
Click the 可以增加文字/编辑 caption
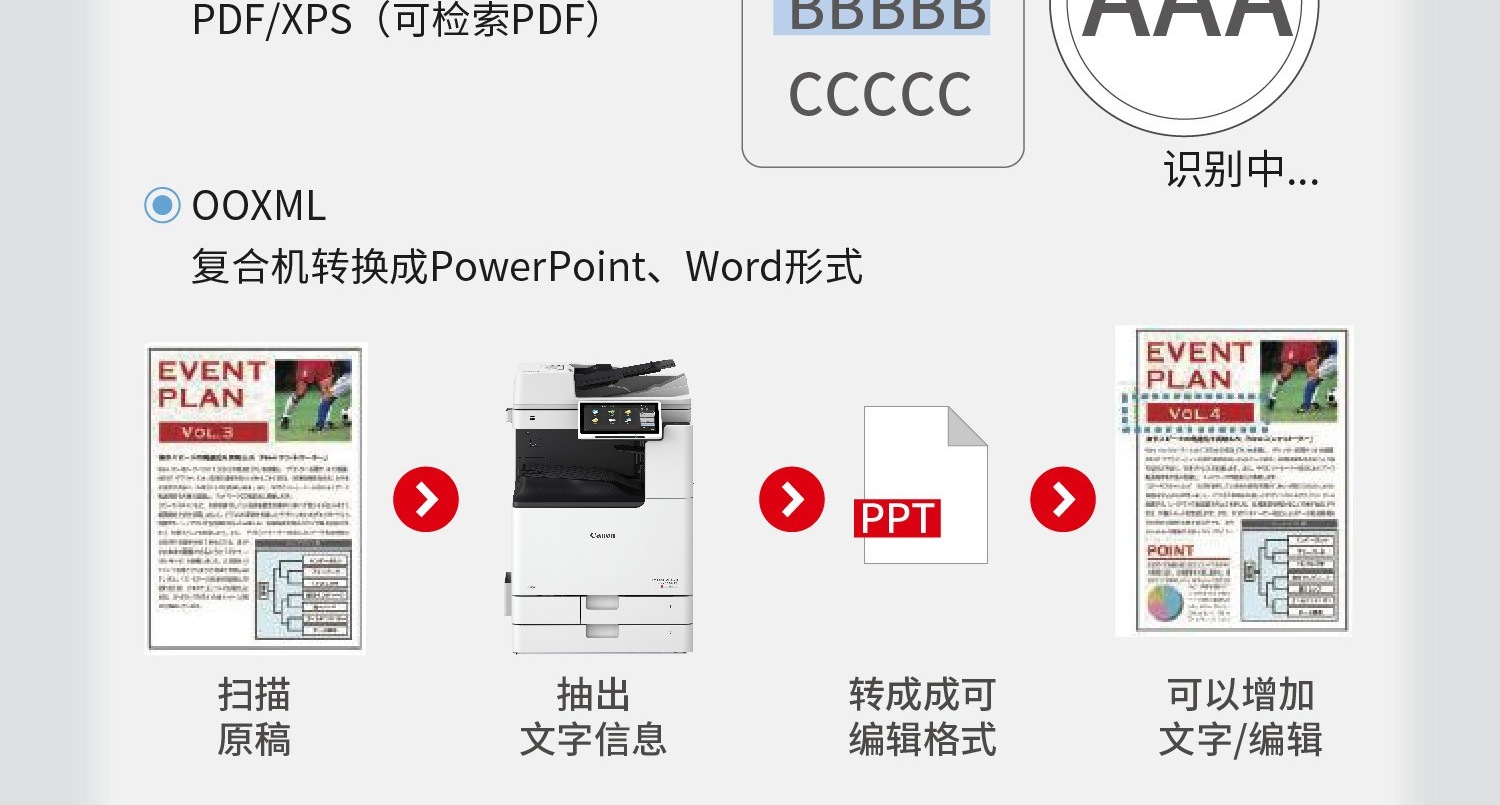[x=1240, y=717]
